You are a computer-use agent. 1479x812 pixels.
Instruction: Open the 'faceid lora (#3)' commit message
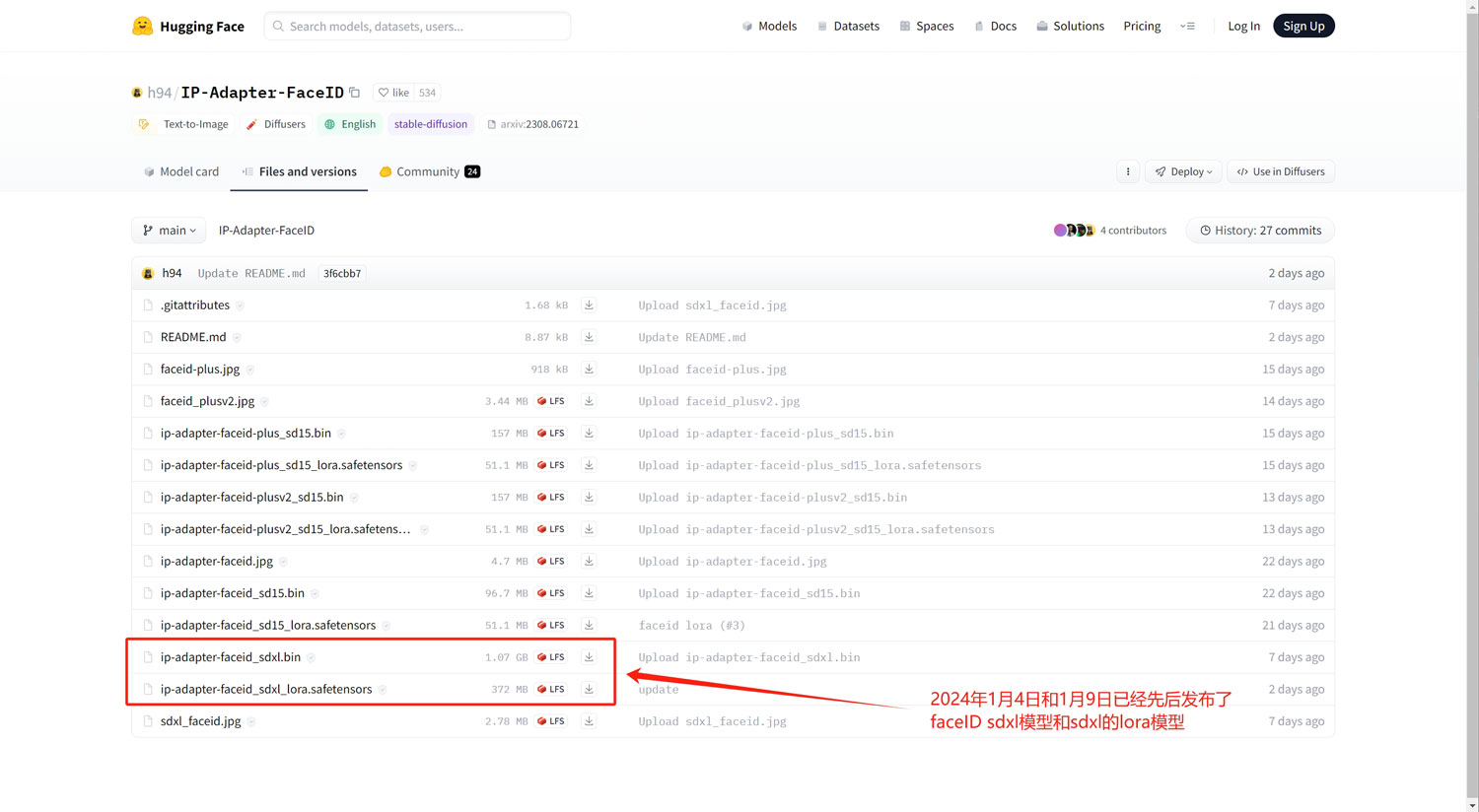pyautogui.click(x=691, y=626)
